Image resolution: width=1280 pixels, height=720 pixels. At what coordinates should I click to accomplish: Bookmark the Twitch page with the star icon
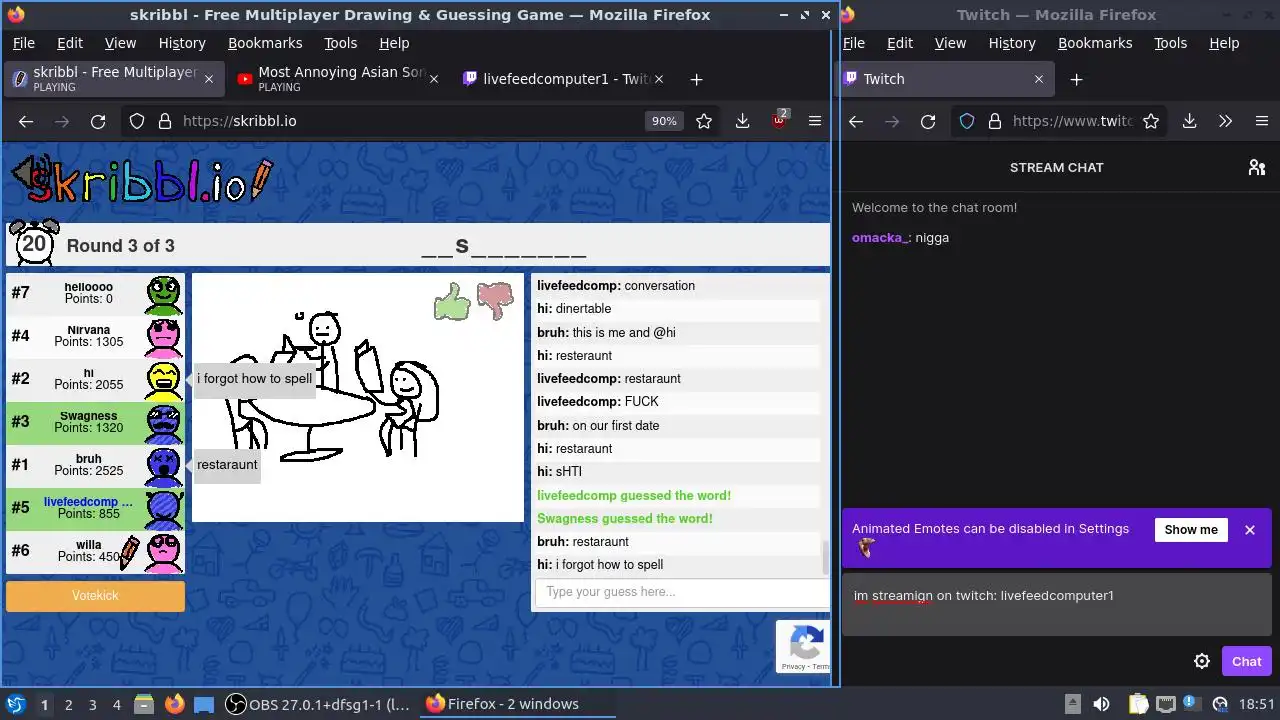(x=1151, y=121)
